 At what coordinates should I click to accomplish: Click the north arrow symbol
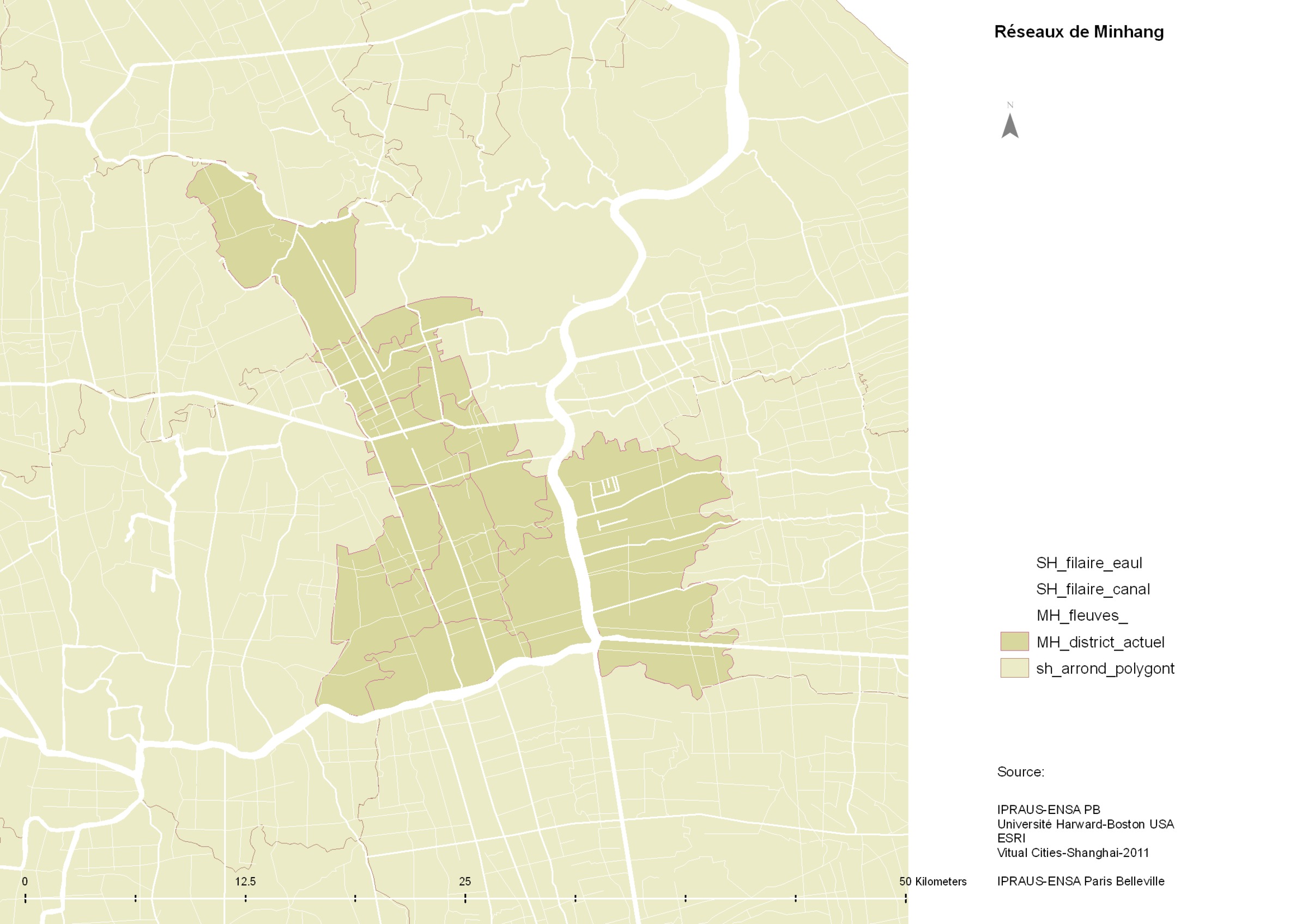(1010, 121)
